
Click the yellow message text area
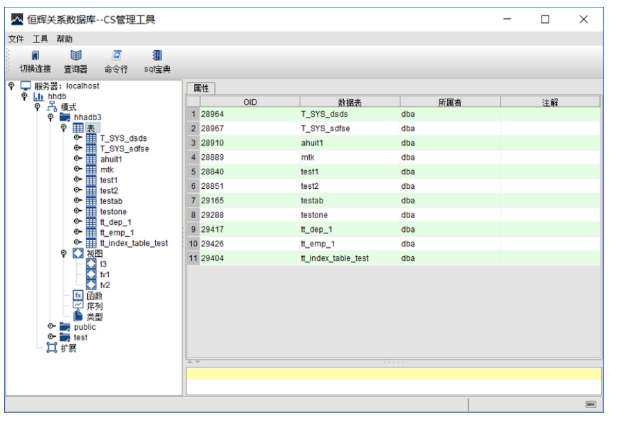[393, 380]
